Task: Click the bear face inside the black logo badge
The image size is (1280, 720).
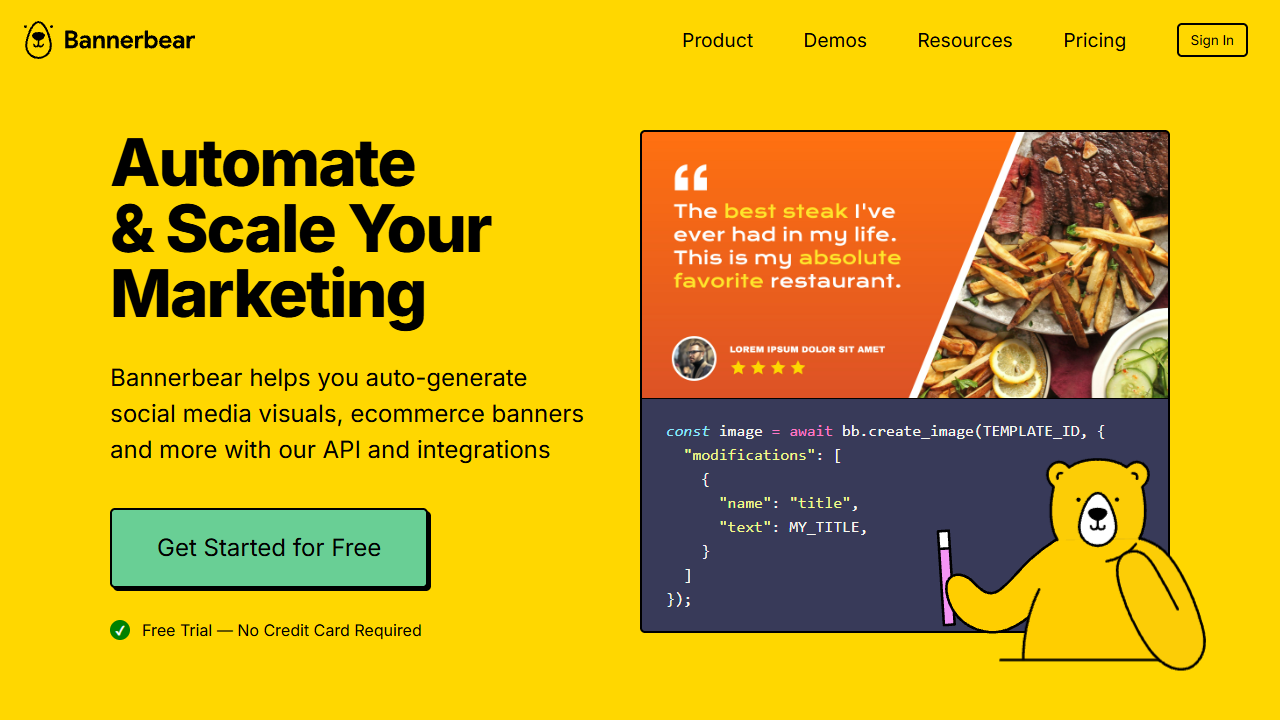Action: pos(36,40)
